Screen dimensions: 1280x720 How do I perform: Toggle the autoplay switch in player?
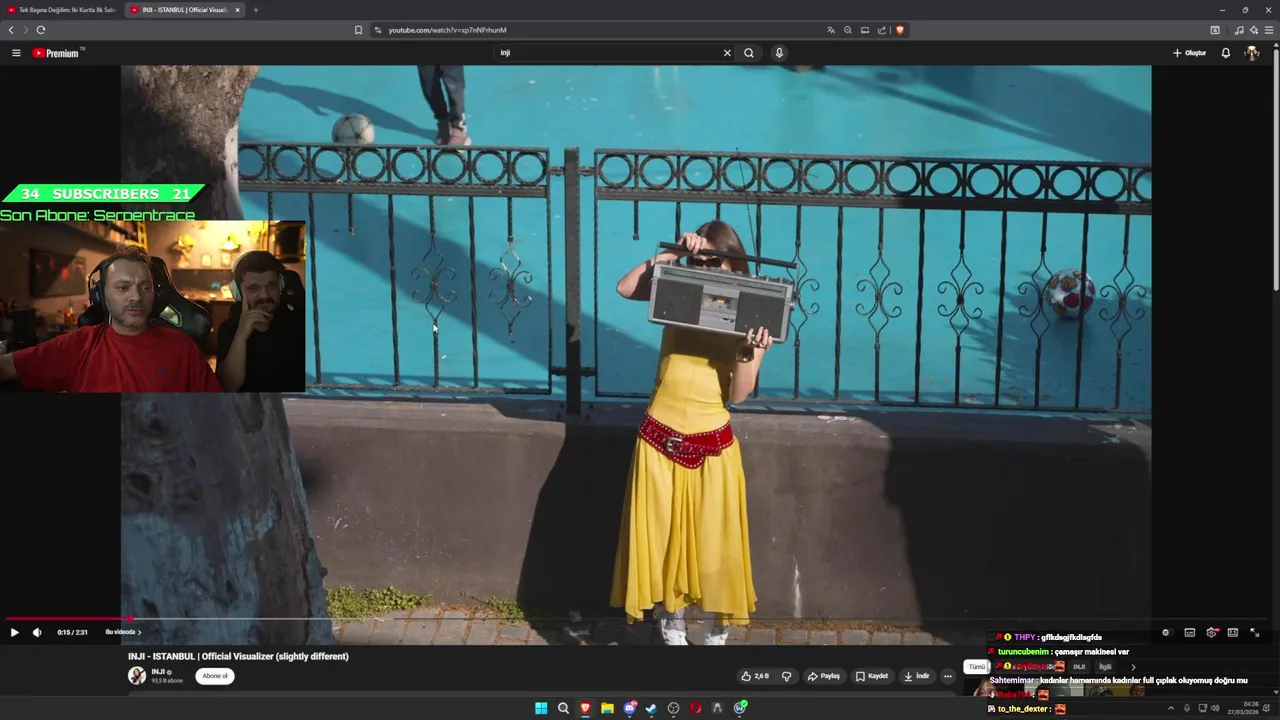[x=1166, y=632]
